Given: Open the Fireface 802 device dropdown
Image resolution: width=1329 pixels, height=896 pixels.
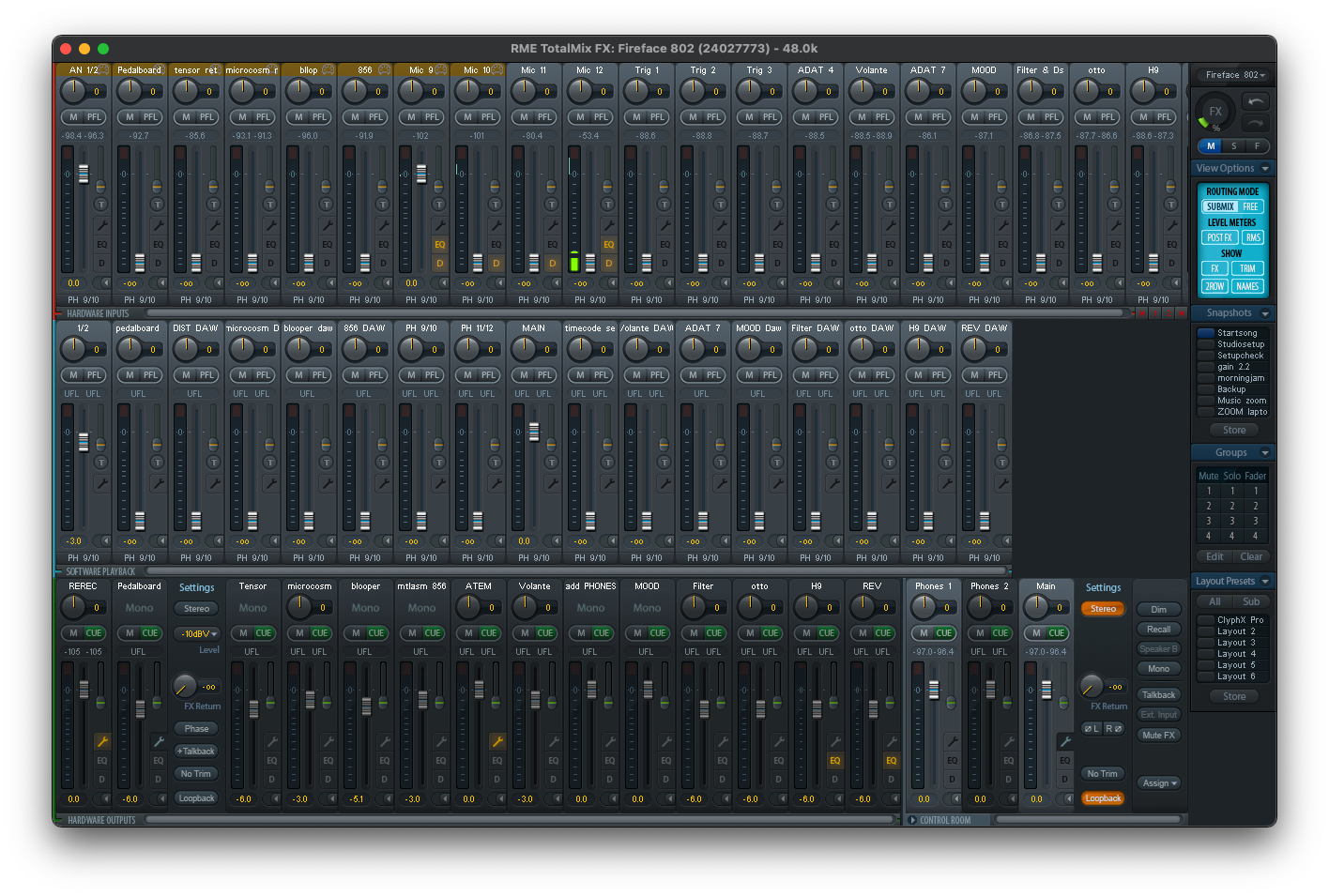Looking at the screenshot, I should click(x=1234, y=75).
